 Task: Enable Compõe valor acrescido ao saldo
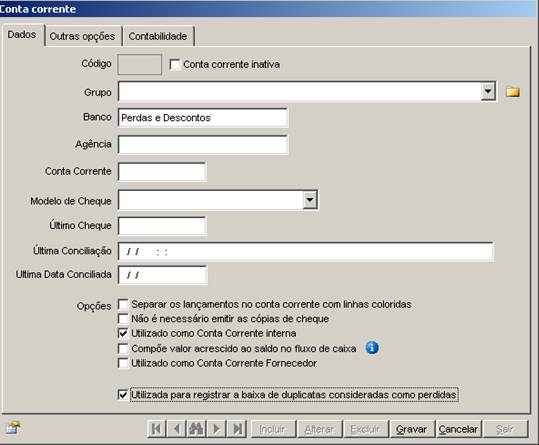pyautogui.click(x=123, y=348)
